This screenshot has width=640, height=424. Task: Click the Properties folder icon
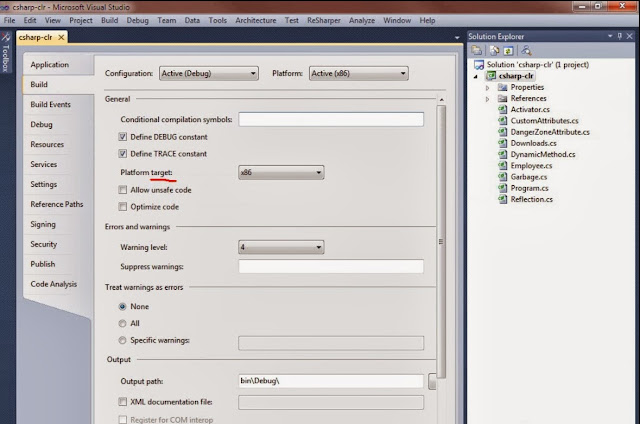pos(502,87)
